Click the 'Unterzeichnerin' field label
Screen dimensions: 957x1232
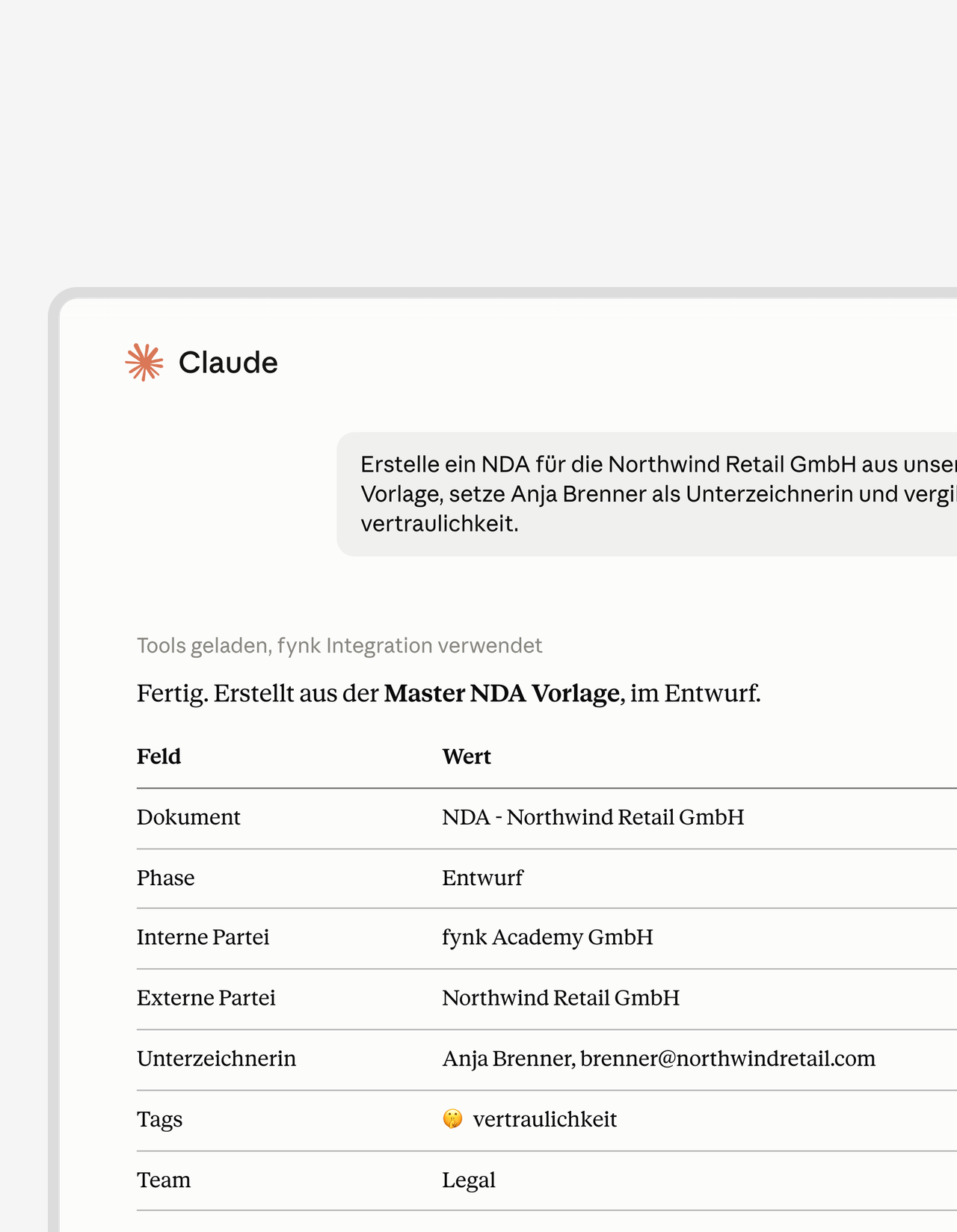[x=216, y=1059]
